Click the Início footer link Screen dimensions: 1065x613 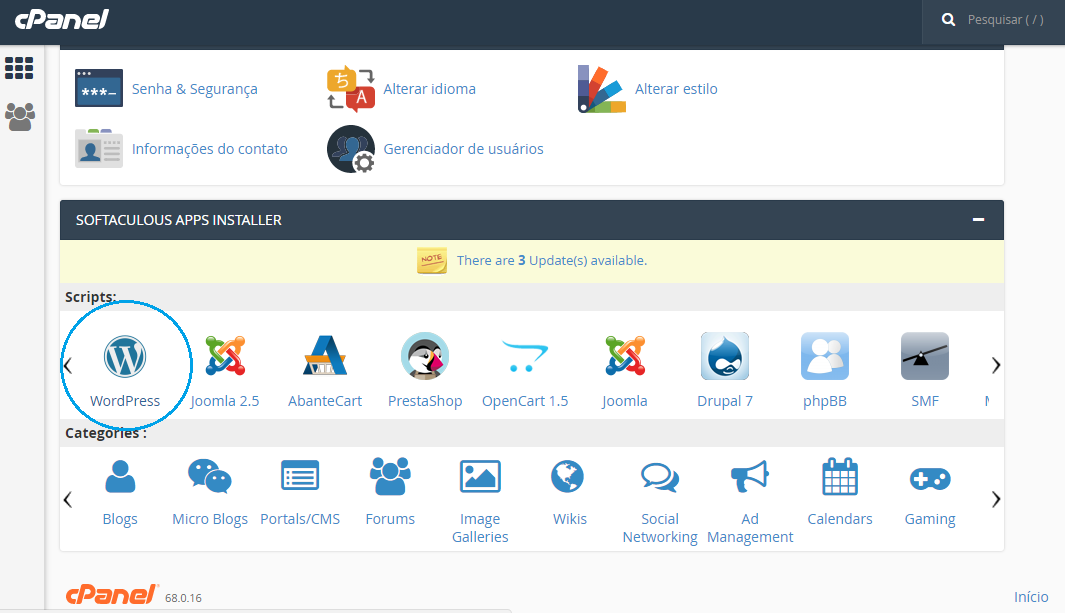coord(1031,597)
